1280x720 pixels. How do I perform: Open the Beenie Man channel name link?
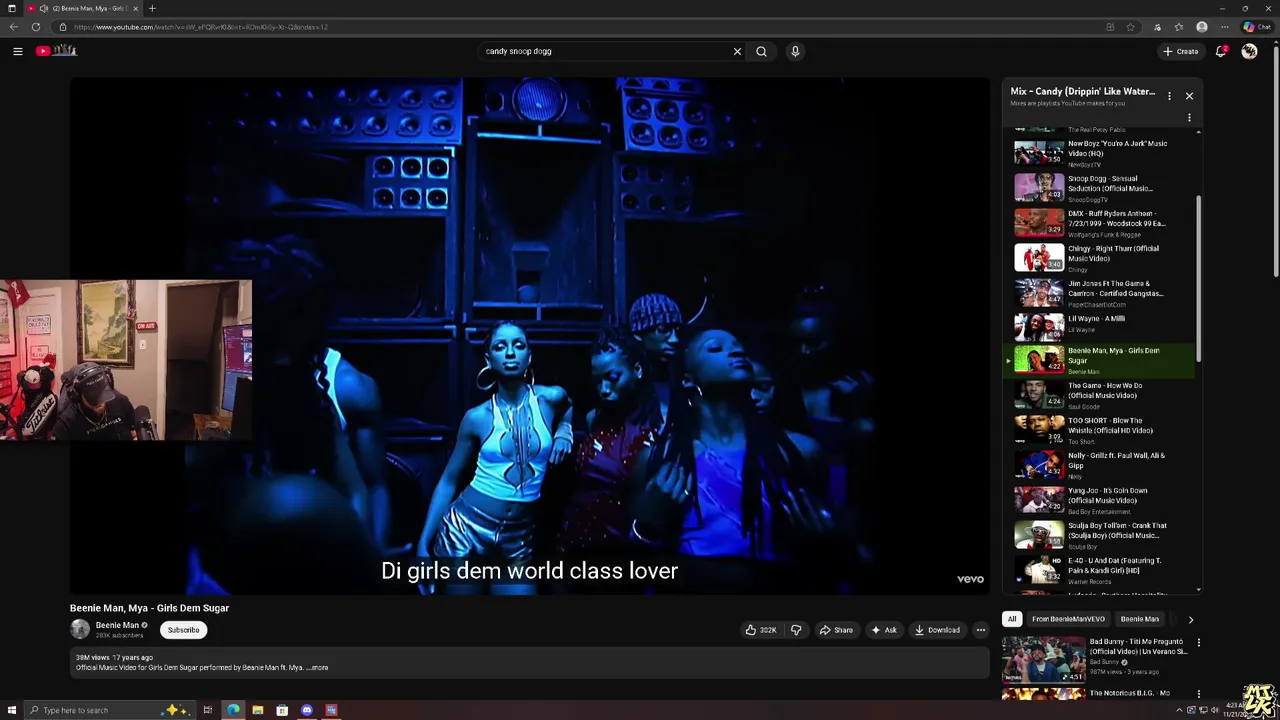[x=117, y=625]
